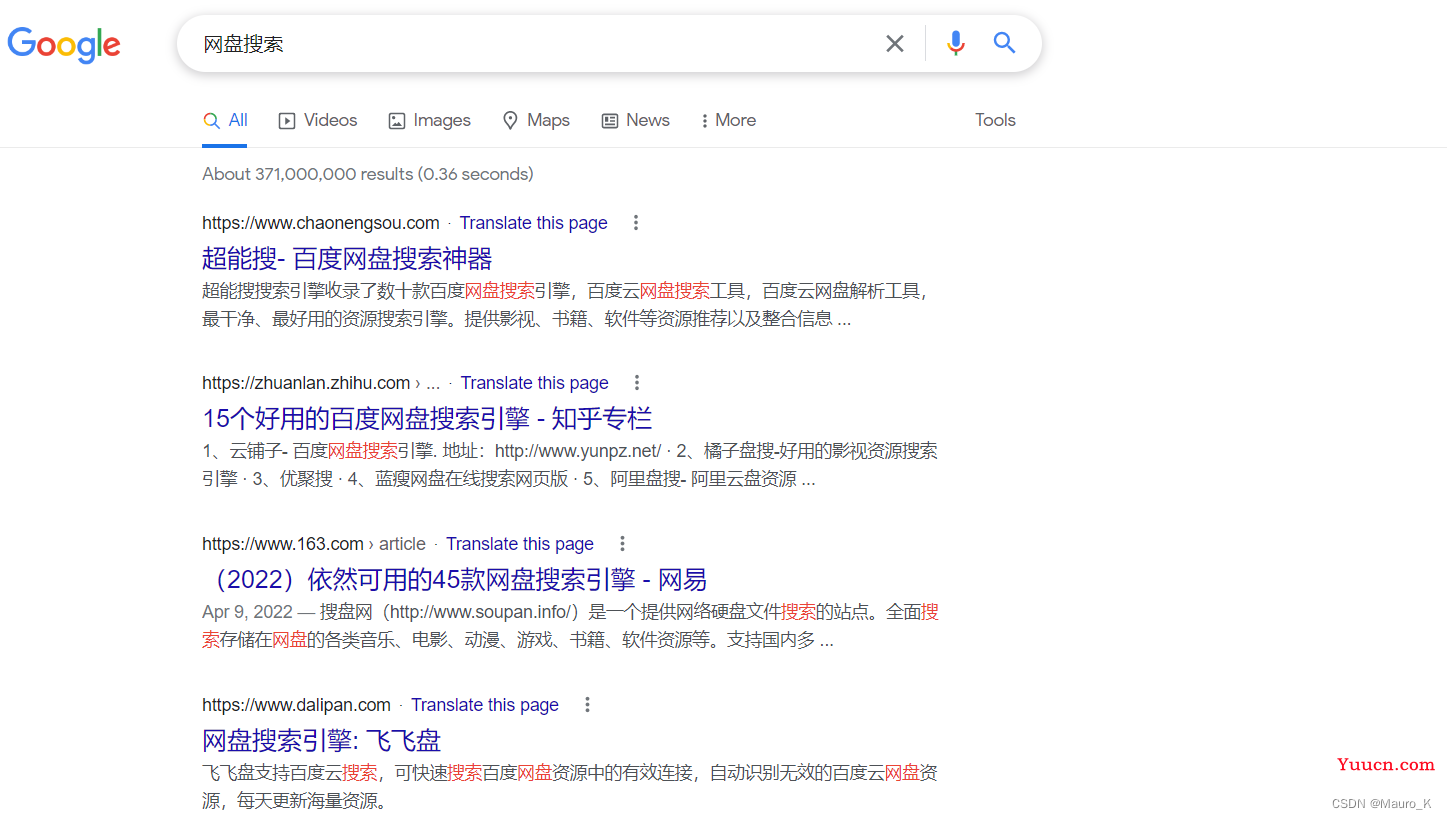Screen dimensions: 1447x819
Task: Click the About 371,000,000 results text
Action: tap(368, 174)
